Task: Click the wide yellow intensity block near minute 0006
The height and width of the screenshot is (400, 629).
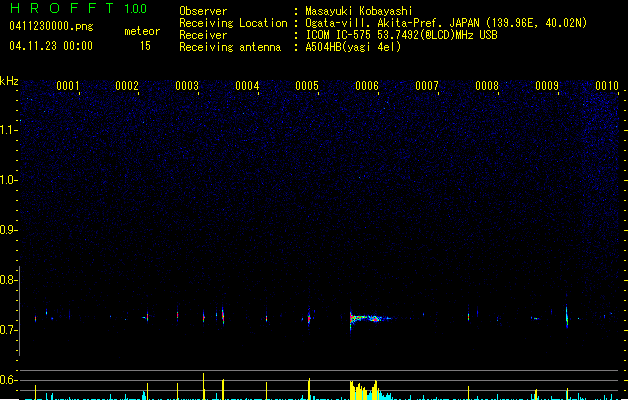Action: click(364, 390)
